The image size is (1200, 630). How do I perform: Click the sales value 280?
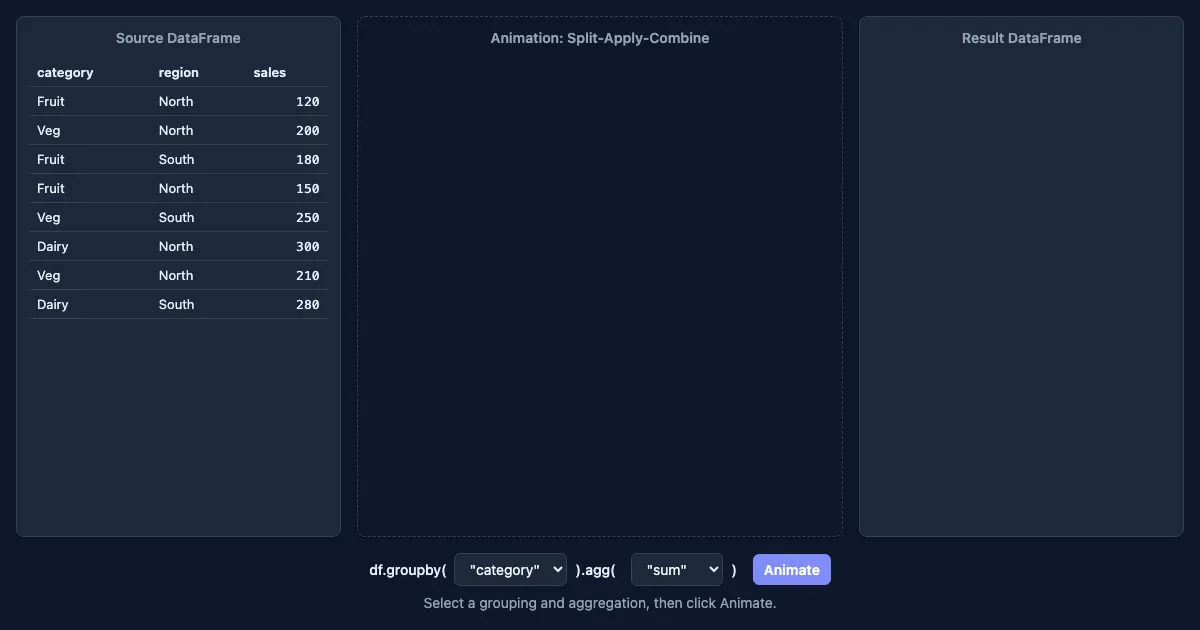pos(308,305)
